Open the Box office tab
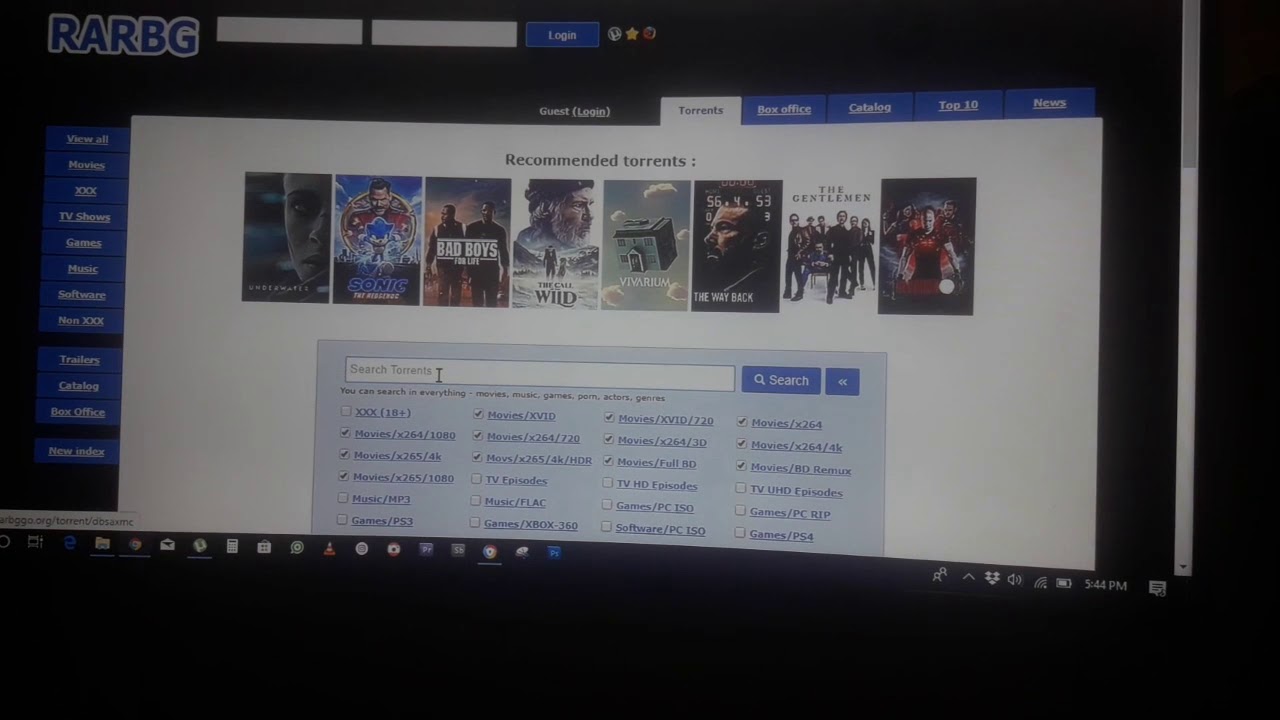This screenshot has height=720, width=1280. click(784, 109)
